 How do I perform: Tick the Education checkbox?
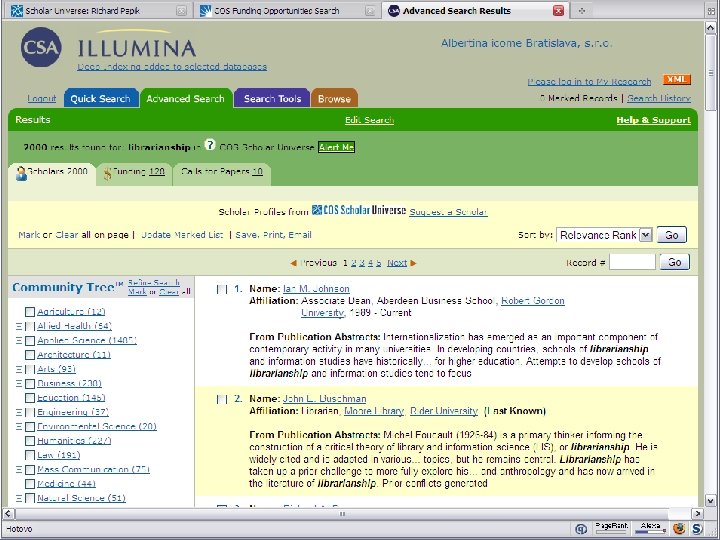coord(30,398)
